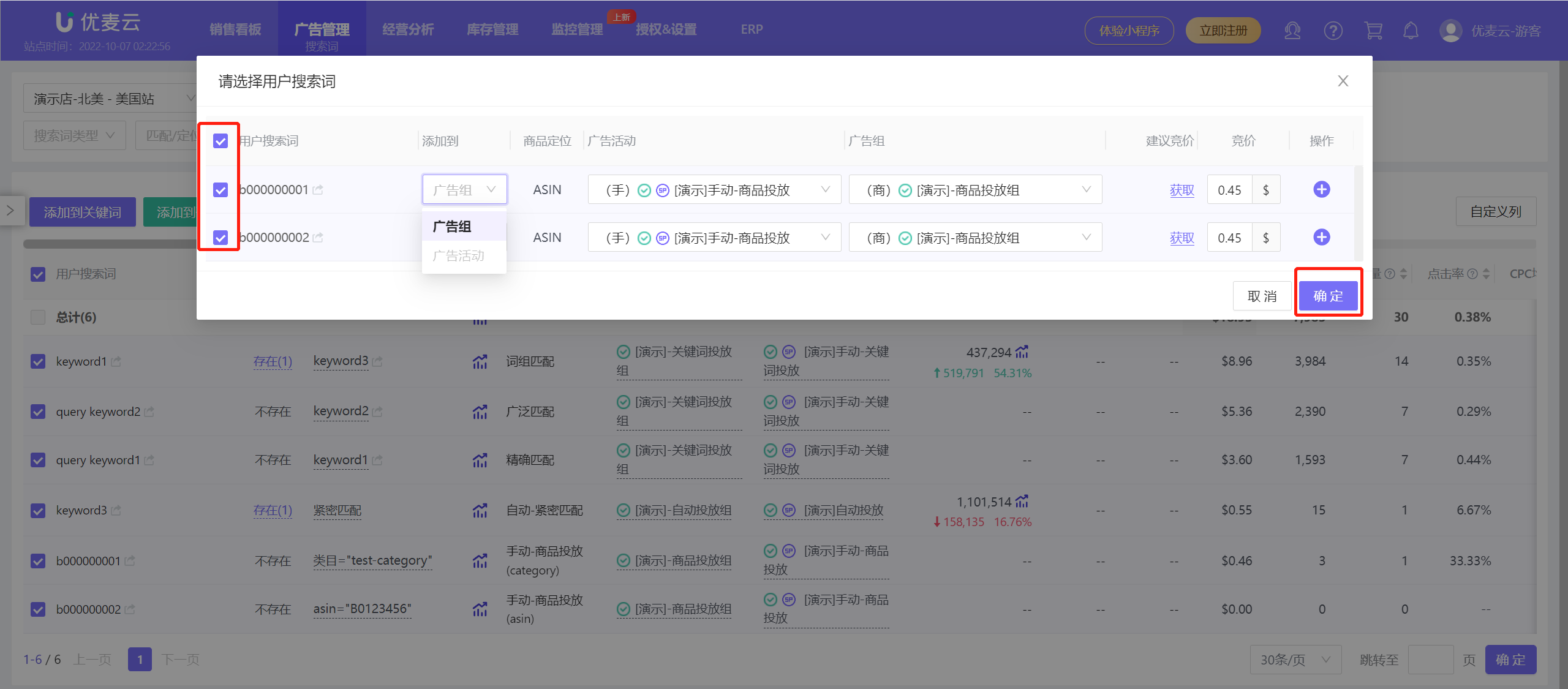Open trend chart icon for query keyword1 row

[480, 460]
